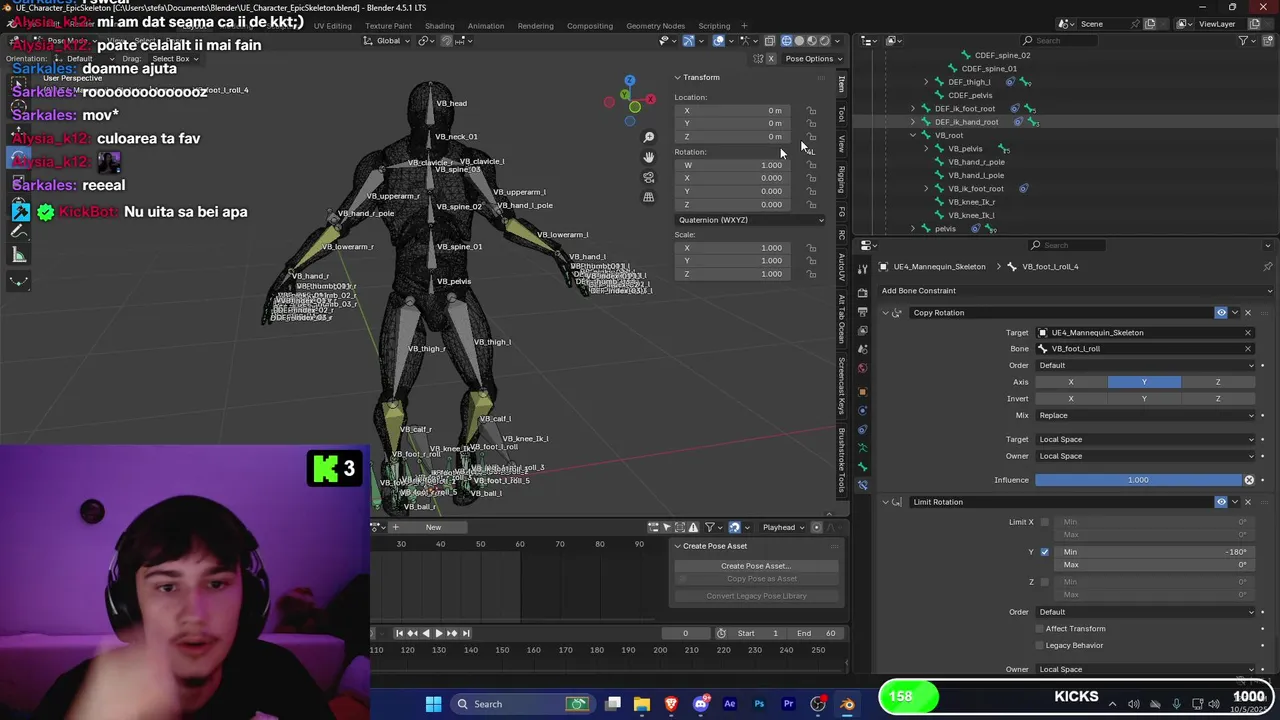Image resolution: width=1280 pixels, height=720 pixels.
Task: Open Copy Rotation Owner Local Space dropdown
Action: 1145,456
